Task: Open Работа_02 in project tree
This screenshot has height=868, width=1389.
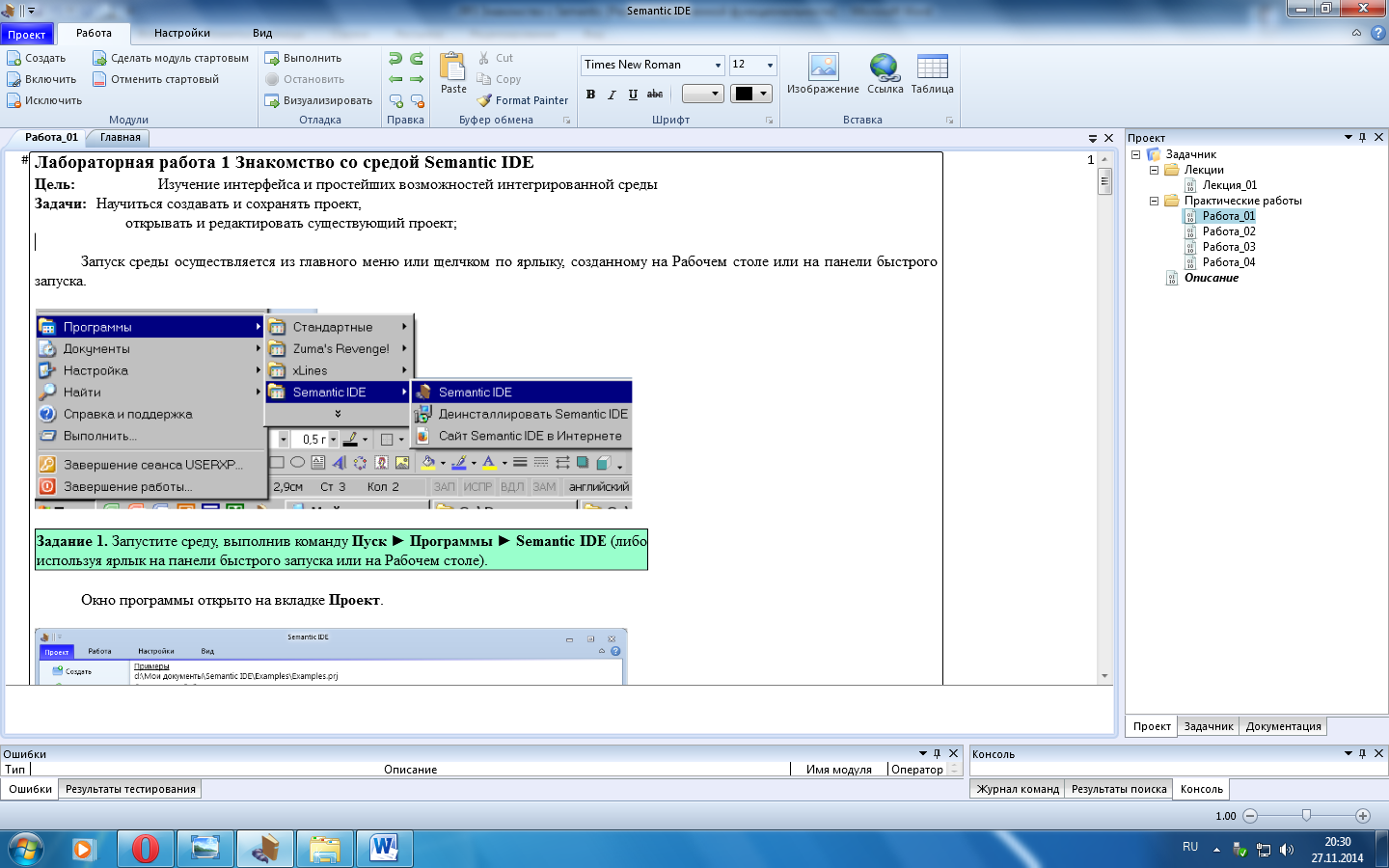Action: point(1229,231)
